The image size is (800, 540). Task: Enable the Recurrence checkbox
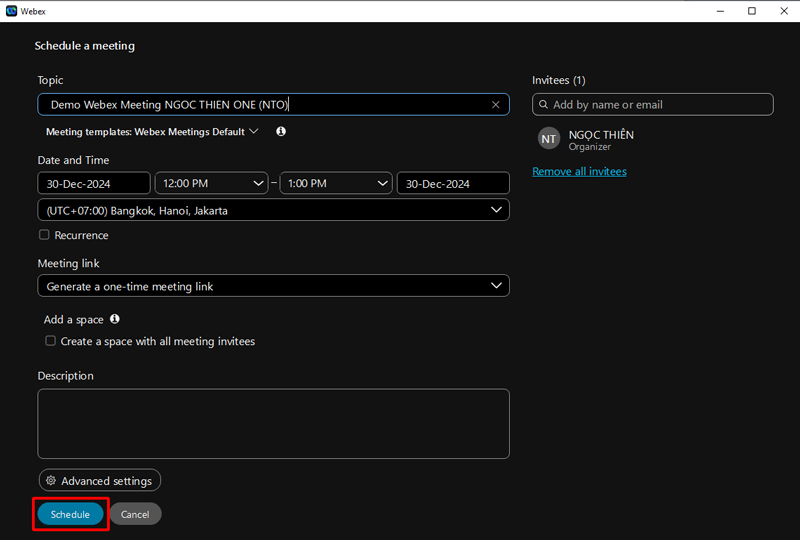pos(44,235)
